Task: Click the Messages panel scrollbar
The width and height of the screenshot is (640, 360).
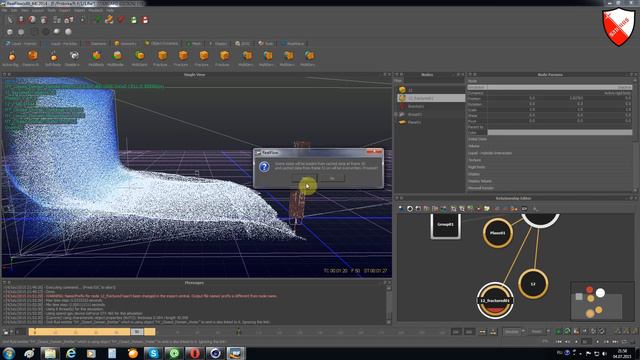Action: [x=389, y=304]
